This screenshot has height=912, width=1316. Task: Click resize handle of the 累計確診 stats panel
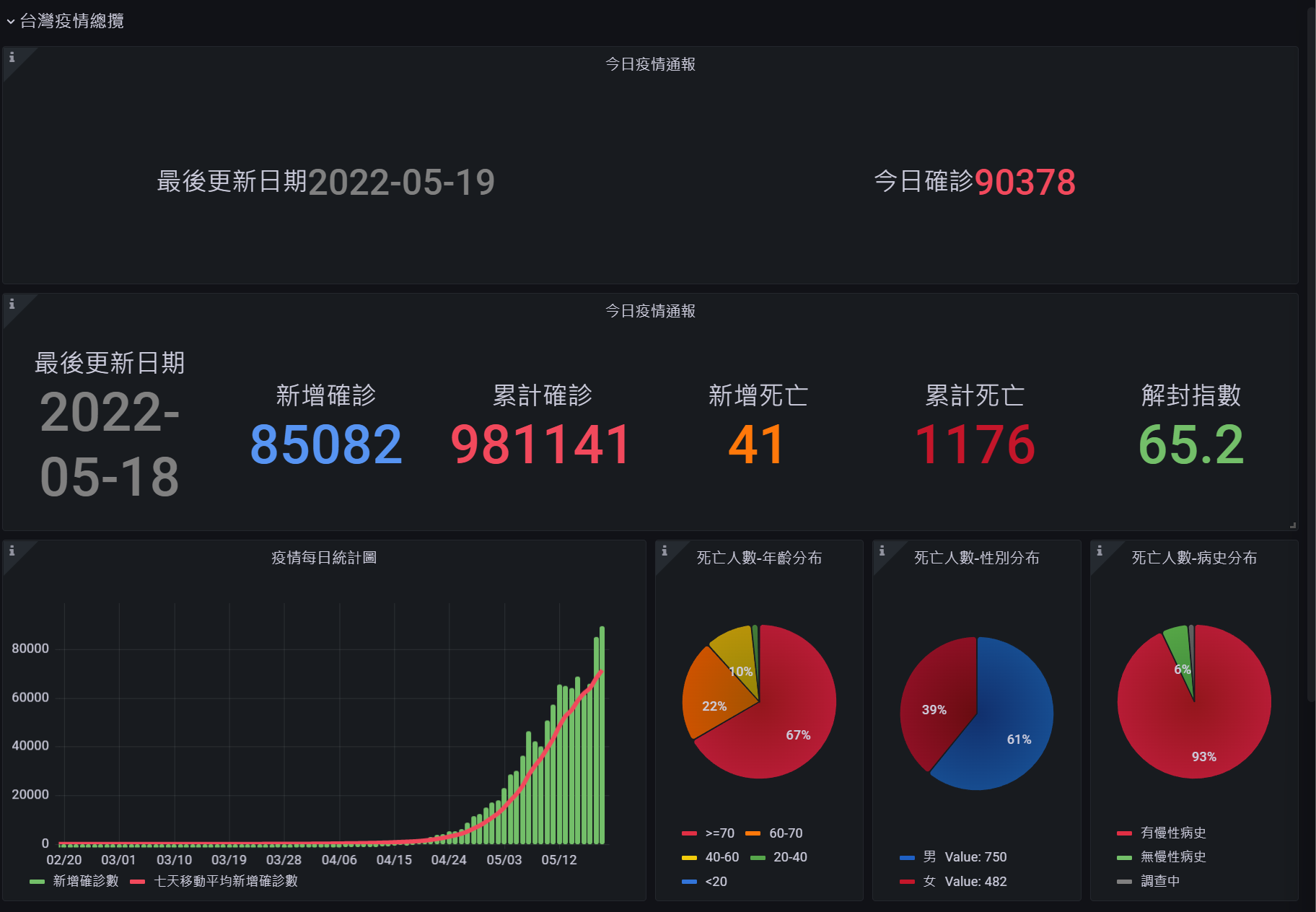click(1293, 525)
